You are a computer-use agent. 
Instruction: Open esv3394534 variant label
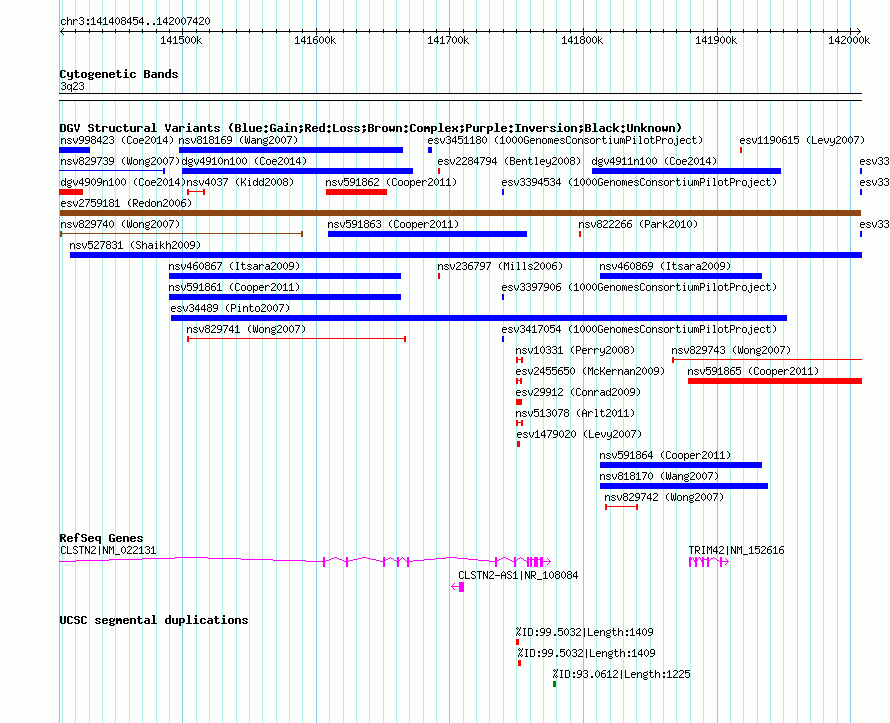click(x=639, y=182)
